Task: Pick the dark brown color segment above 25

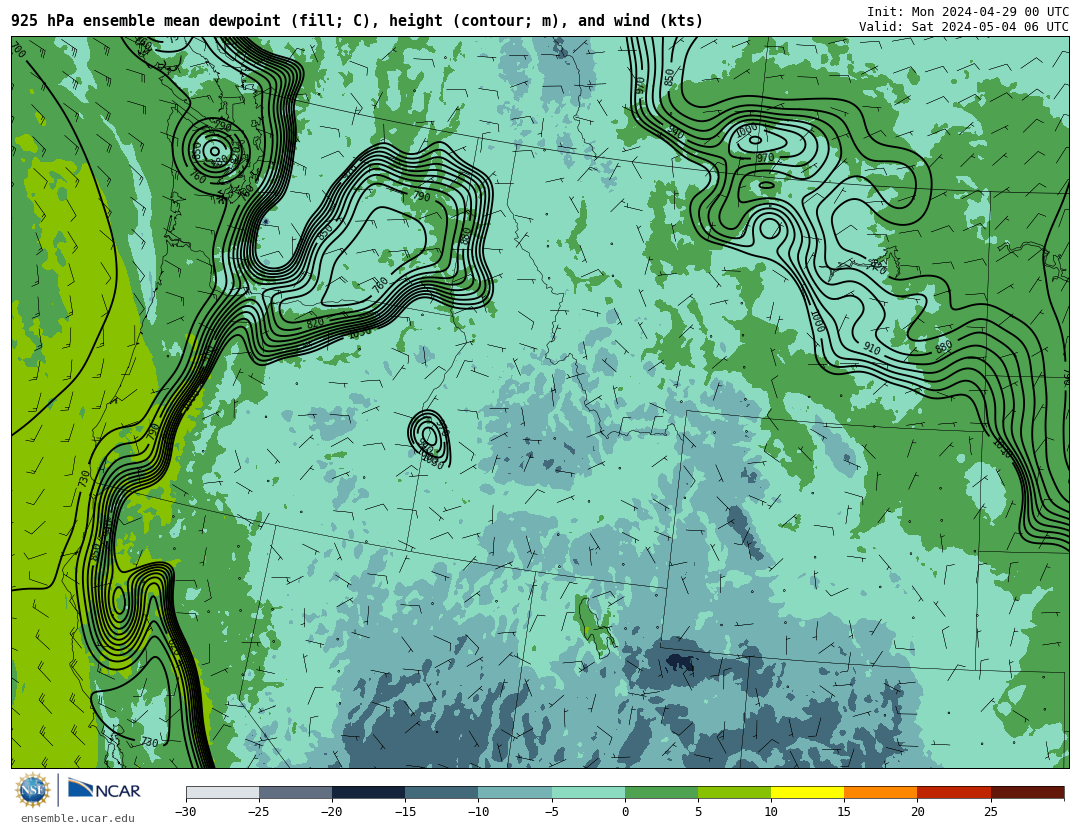Action: click(x=1027, y=793)
